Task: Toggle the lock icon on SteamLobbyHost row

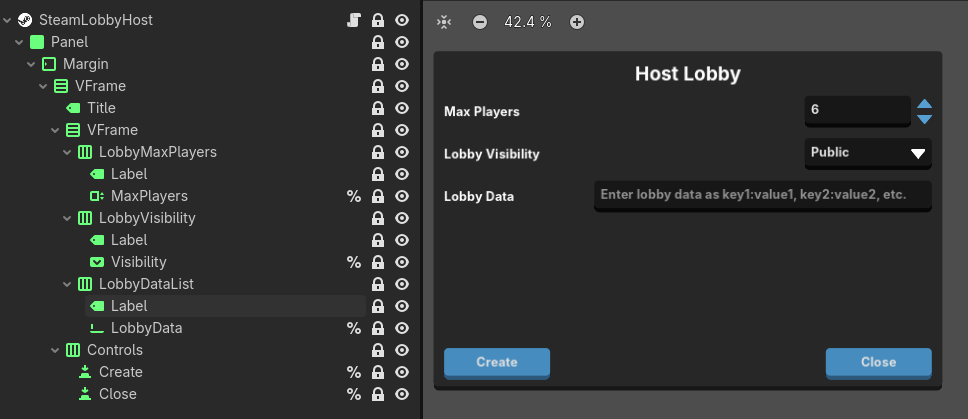Action: (x=378, y=20)
